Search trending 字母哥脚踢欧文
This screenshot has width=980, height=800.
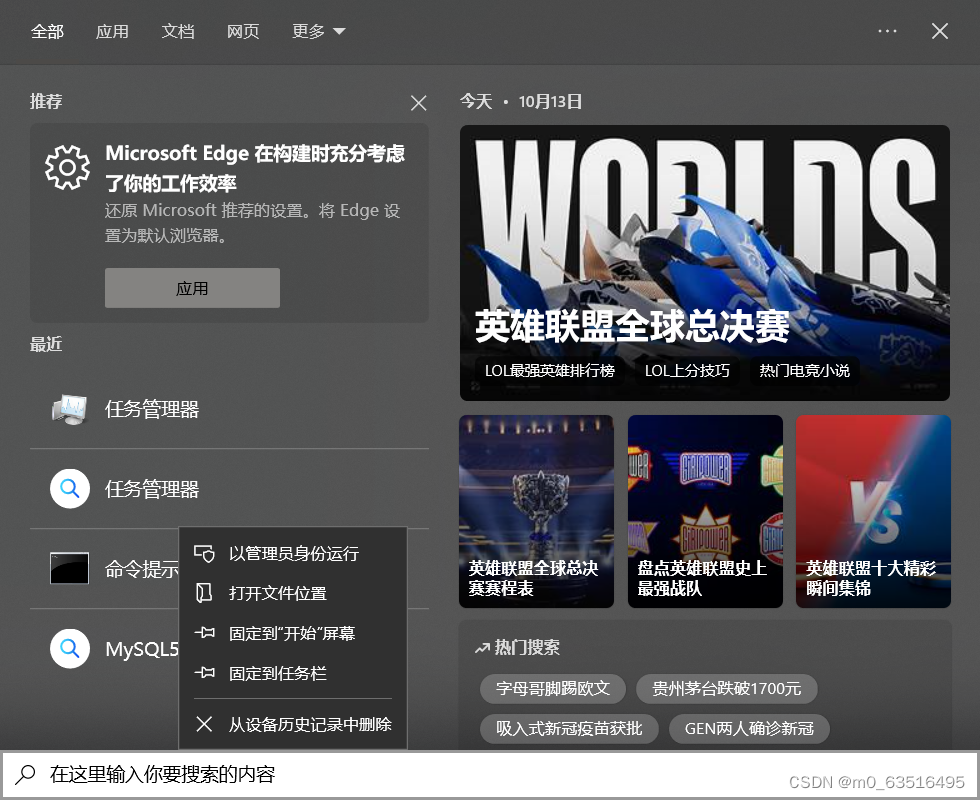click(x=553, y=689)
